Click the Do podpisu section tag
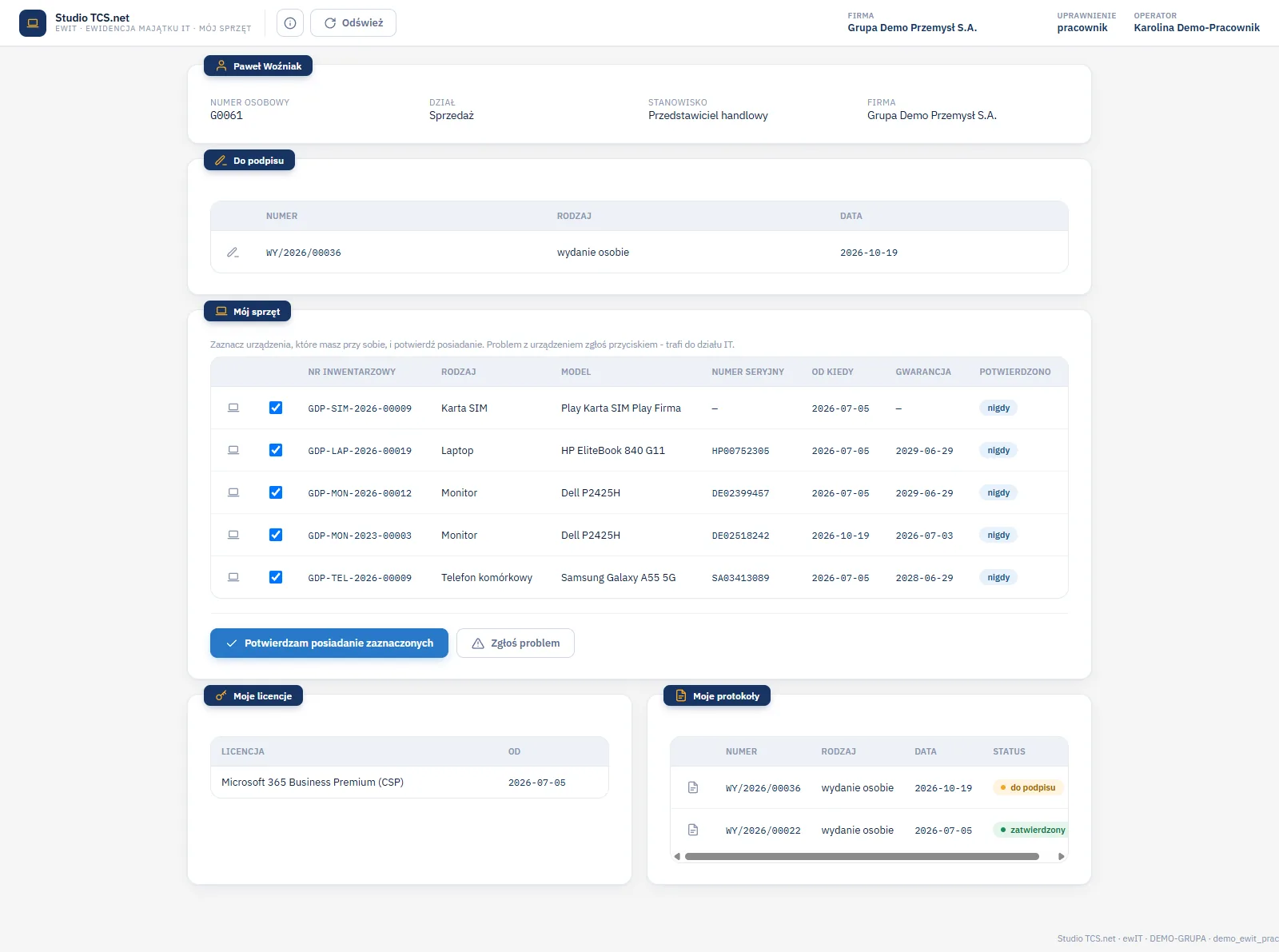Image resolution: width=1279 pixels, height=952 pixels. [x=249, y=161]
